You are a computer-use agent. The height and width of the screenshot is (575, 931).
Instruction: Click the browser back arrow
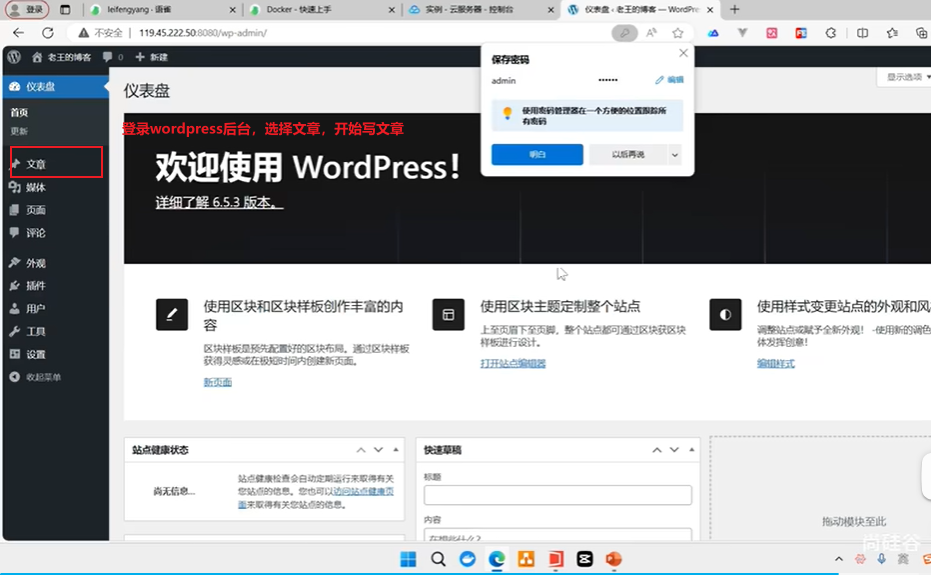tap(18, 33)
